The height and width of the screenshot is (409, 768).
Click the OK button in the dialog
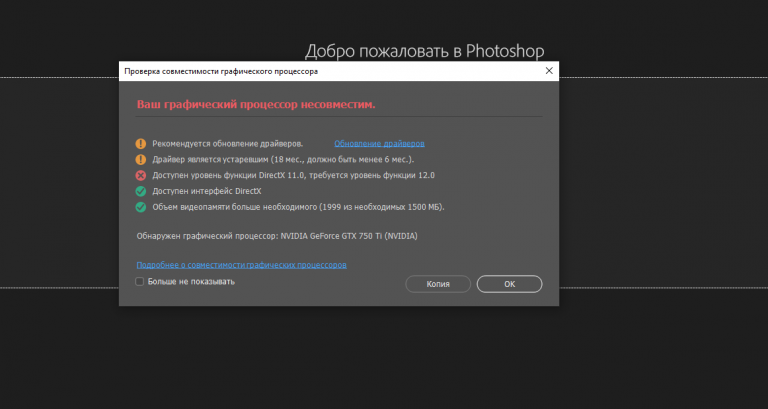click(509, 284)
